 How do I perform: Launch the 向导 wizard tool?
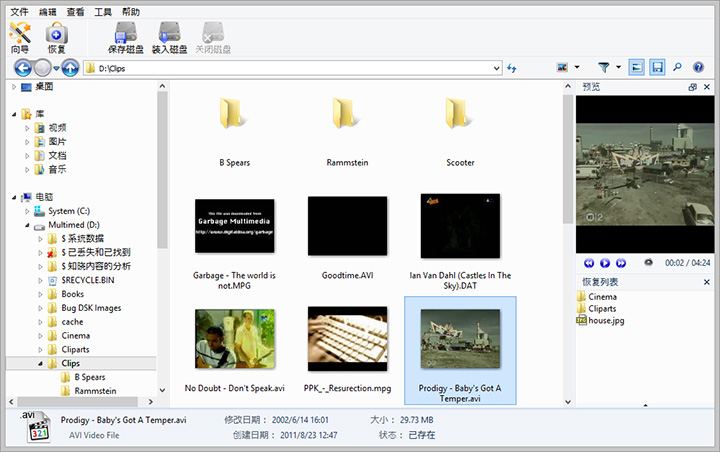19,36
